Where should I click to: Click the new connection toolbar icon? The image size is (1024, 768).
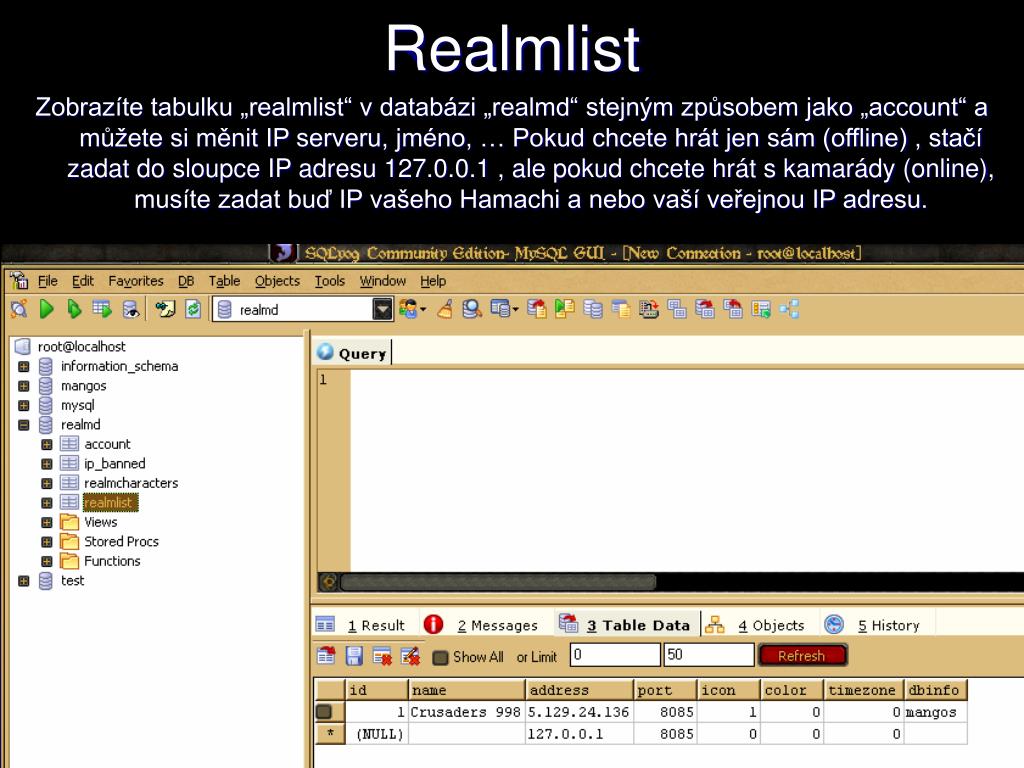click(x=19, y=309)
